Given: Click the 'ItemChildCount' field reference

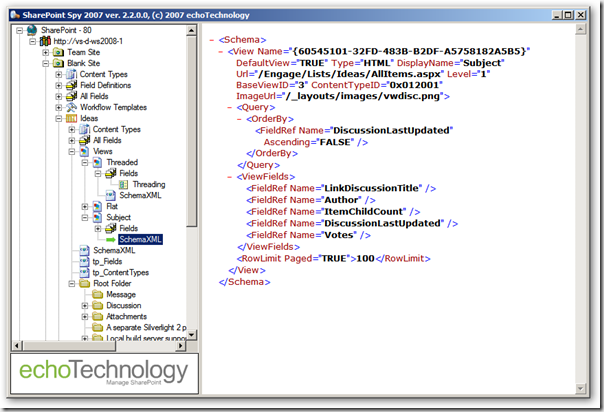Looking at the screenshot, I should pyautogui.click(x=364, y=211).
